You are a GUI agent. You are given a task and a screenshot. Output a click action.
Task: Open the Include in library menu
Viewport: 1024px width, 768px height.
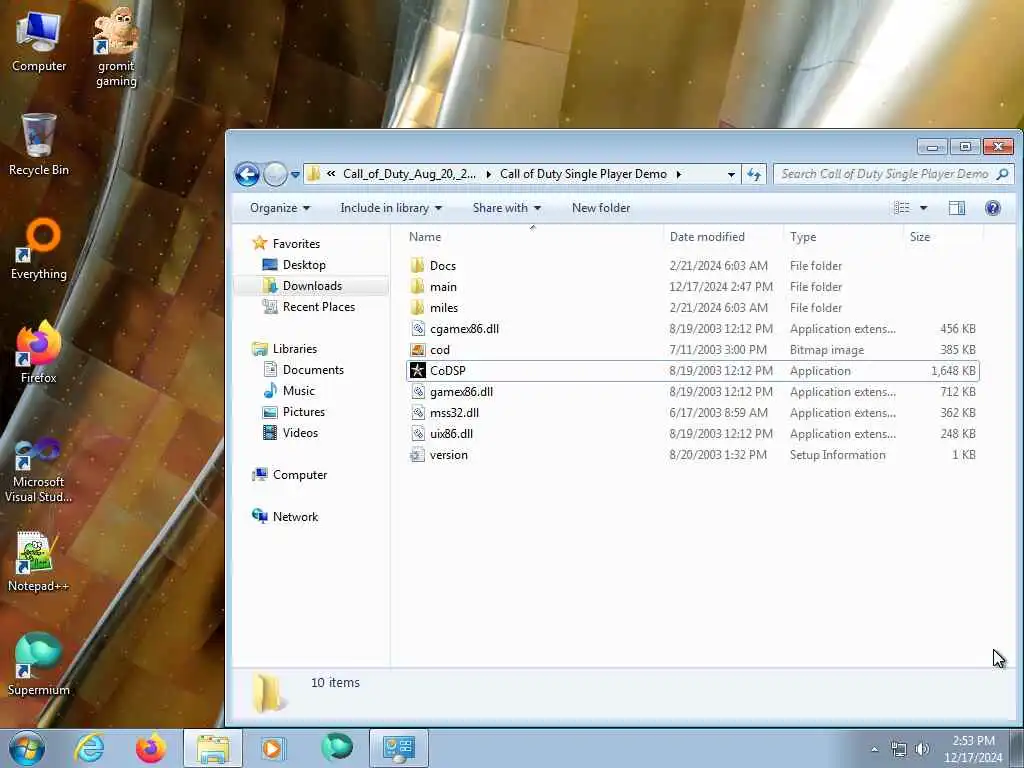[391, 208]
